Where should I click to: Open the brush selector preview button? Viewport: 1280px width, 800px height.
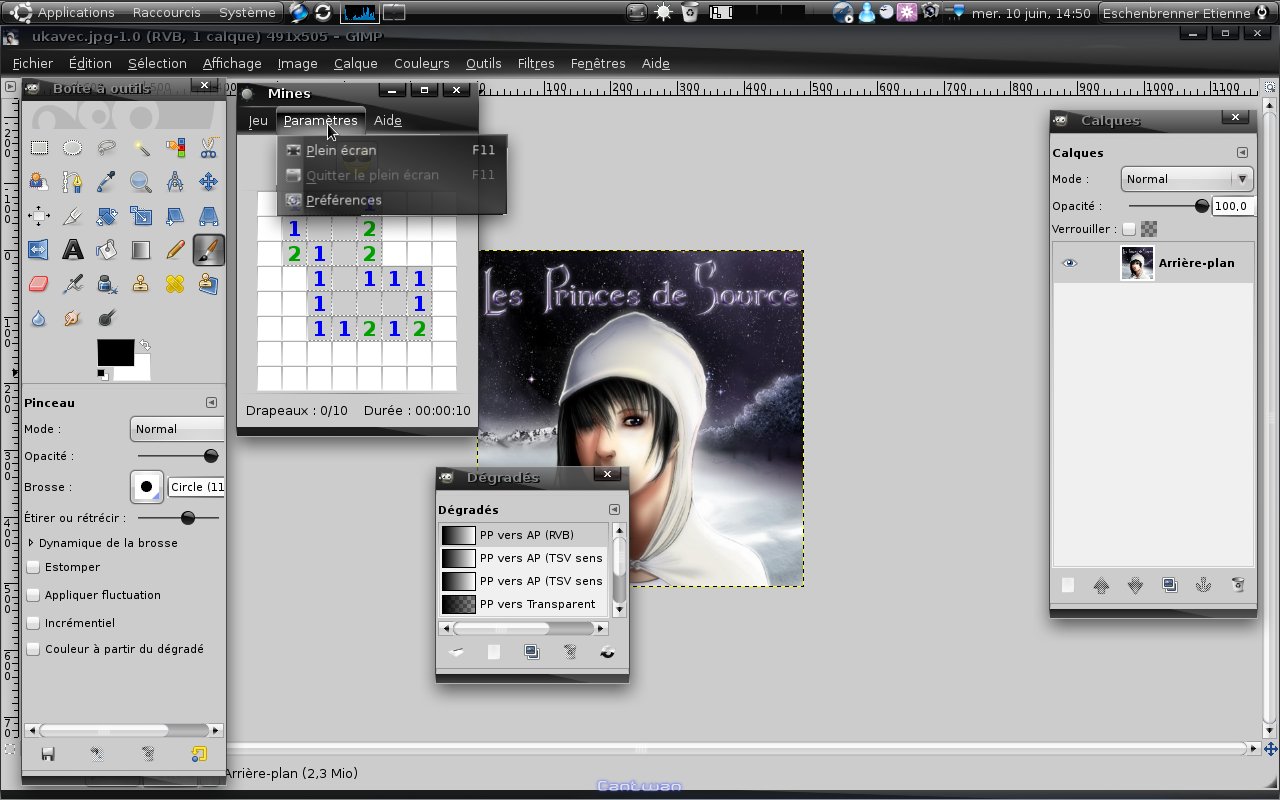tap(147, 487)
